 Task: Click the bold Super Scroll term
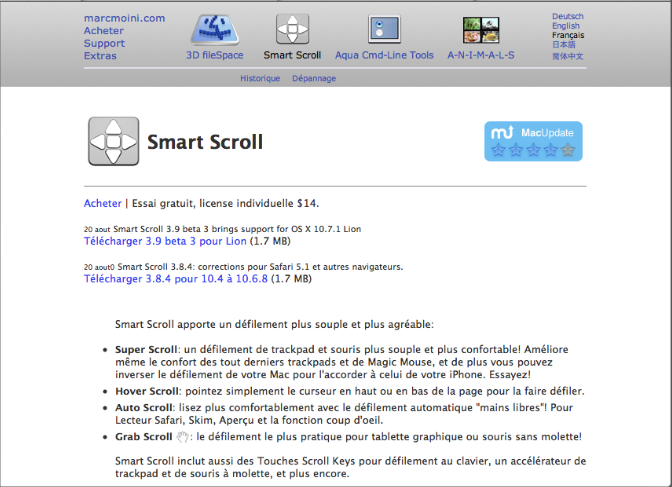[x=146, y=350]
